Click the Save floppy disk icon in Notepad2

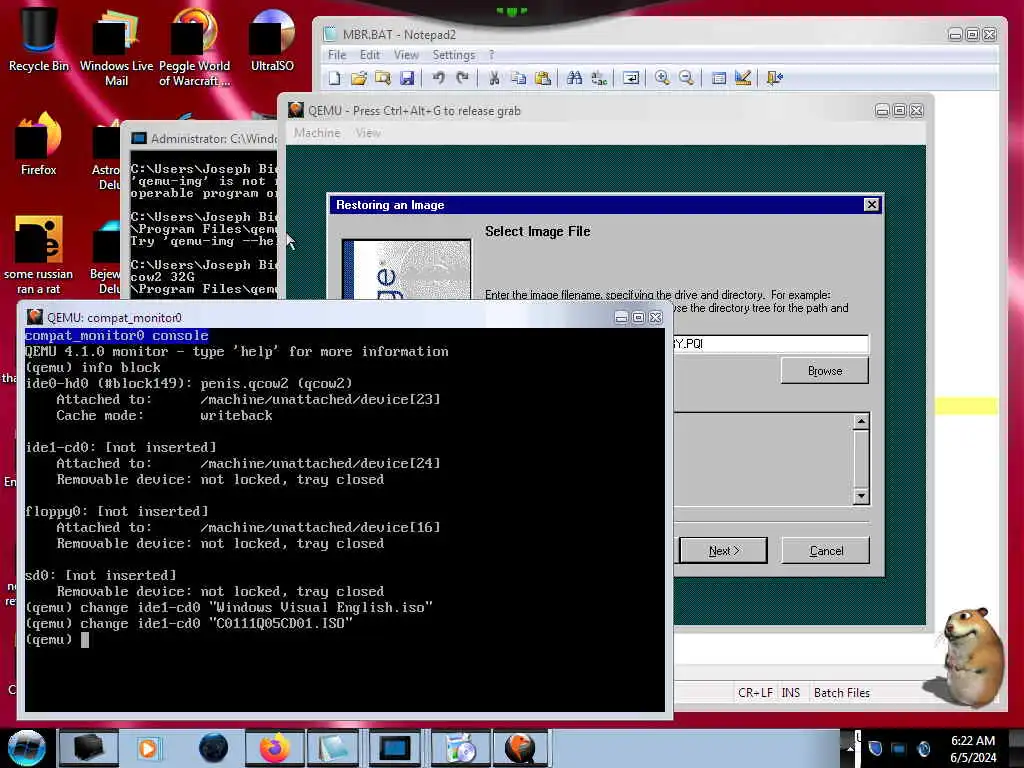tap(407, 78)
